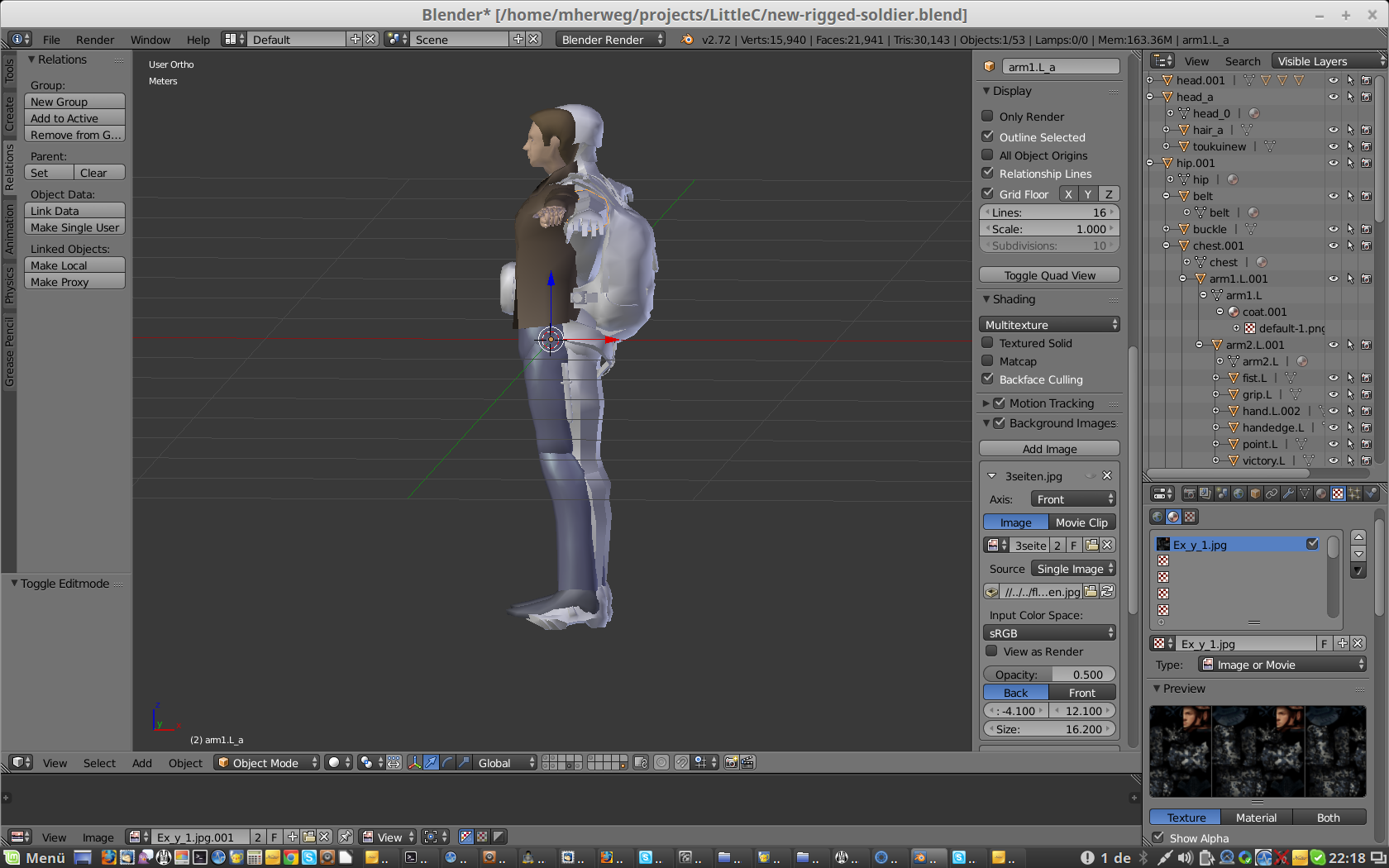Open the Modifiers wrench tab
The image size is (1389, 868).
click(1287, 494)
